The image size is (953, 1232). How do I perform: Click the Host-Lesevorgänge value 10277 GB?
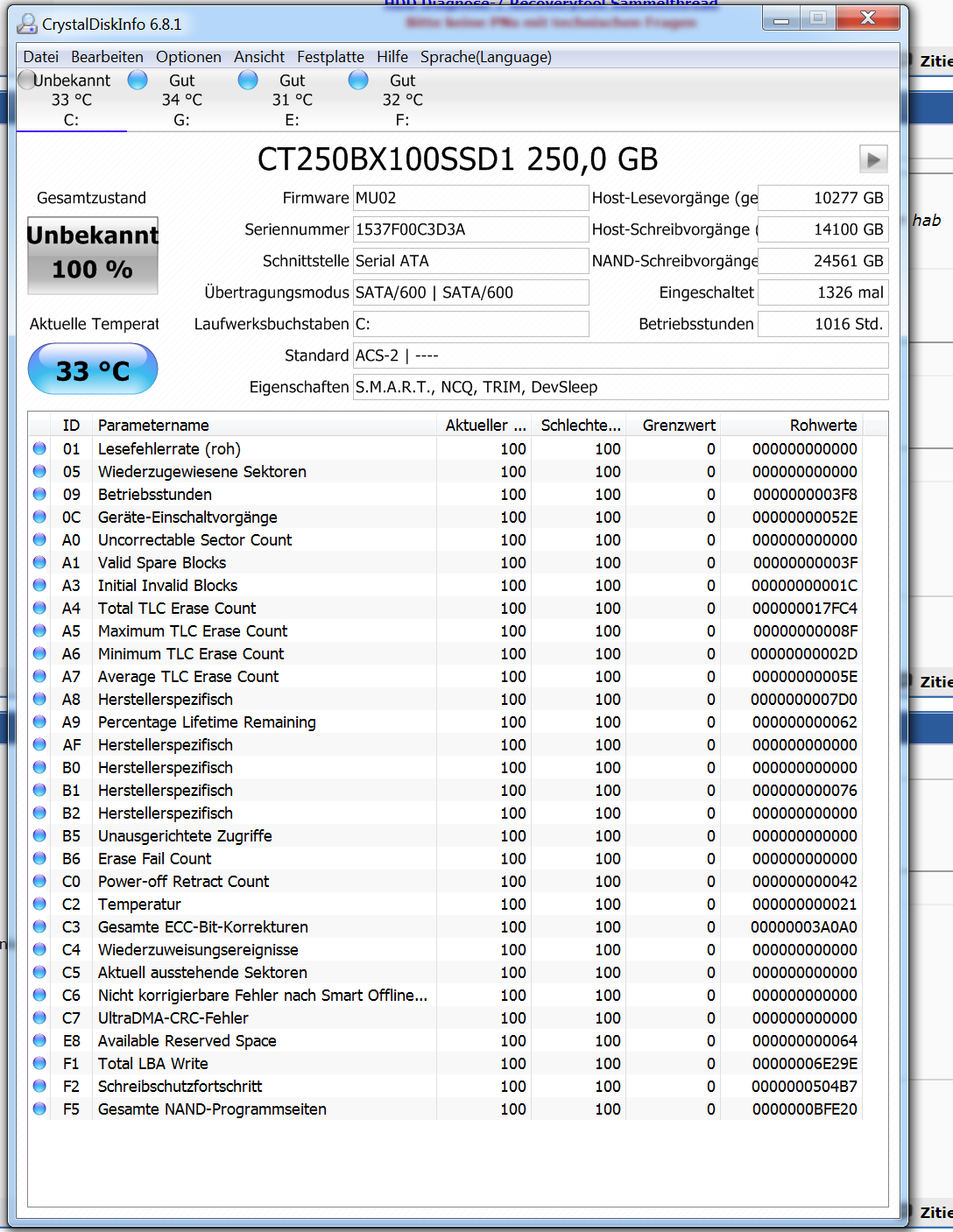[x=822, y=198]
